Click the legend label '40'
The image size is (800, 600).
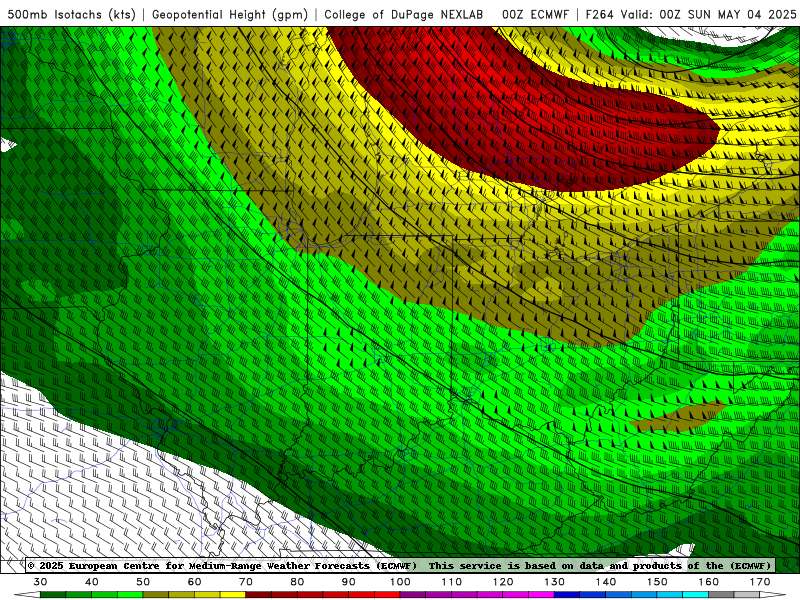(92, 582)
